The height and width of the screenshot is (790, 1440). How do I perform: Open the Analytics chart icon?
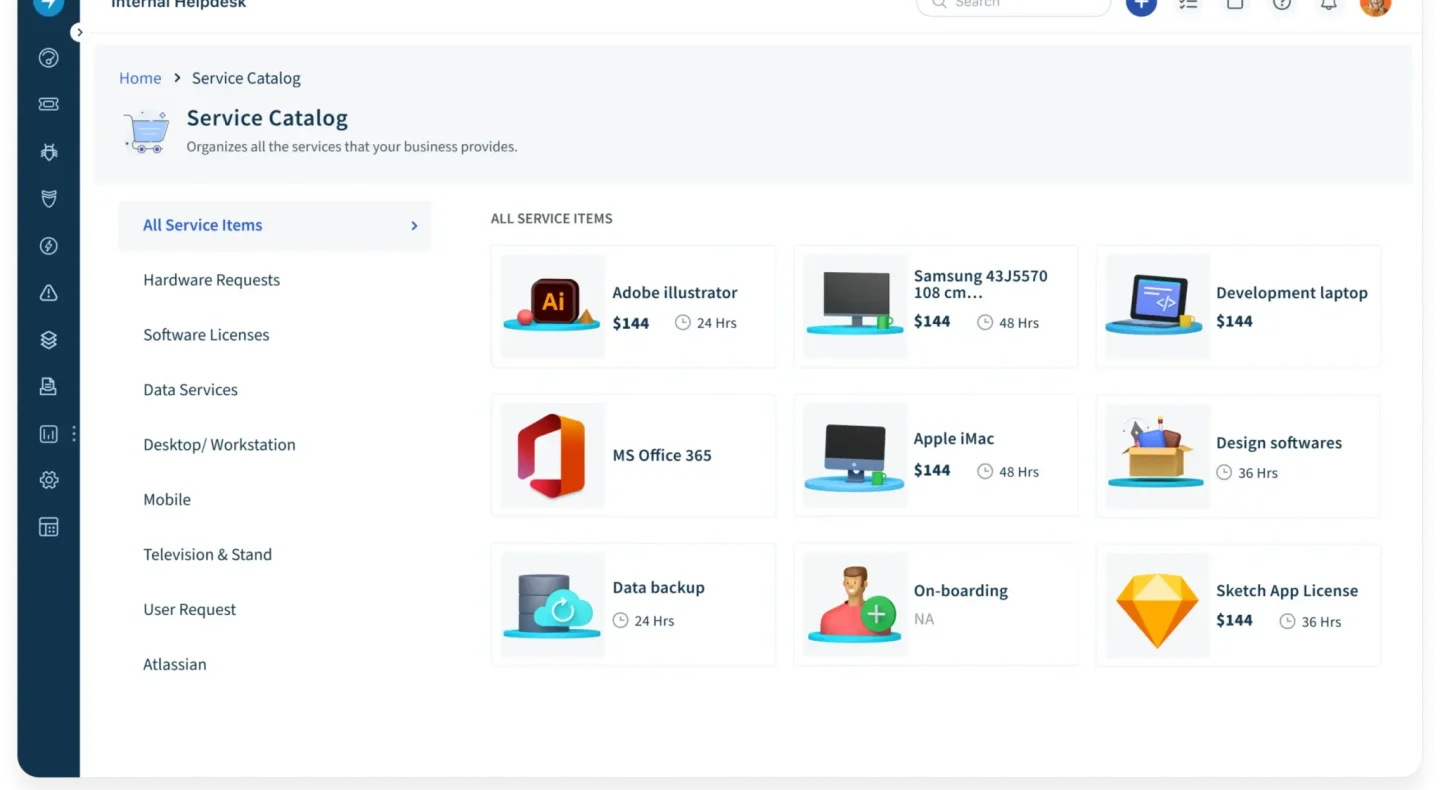48,433
